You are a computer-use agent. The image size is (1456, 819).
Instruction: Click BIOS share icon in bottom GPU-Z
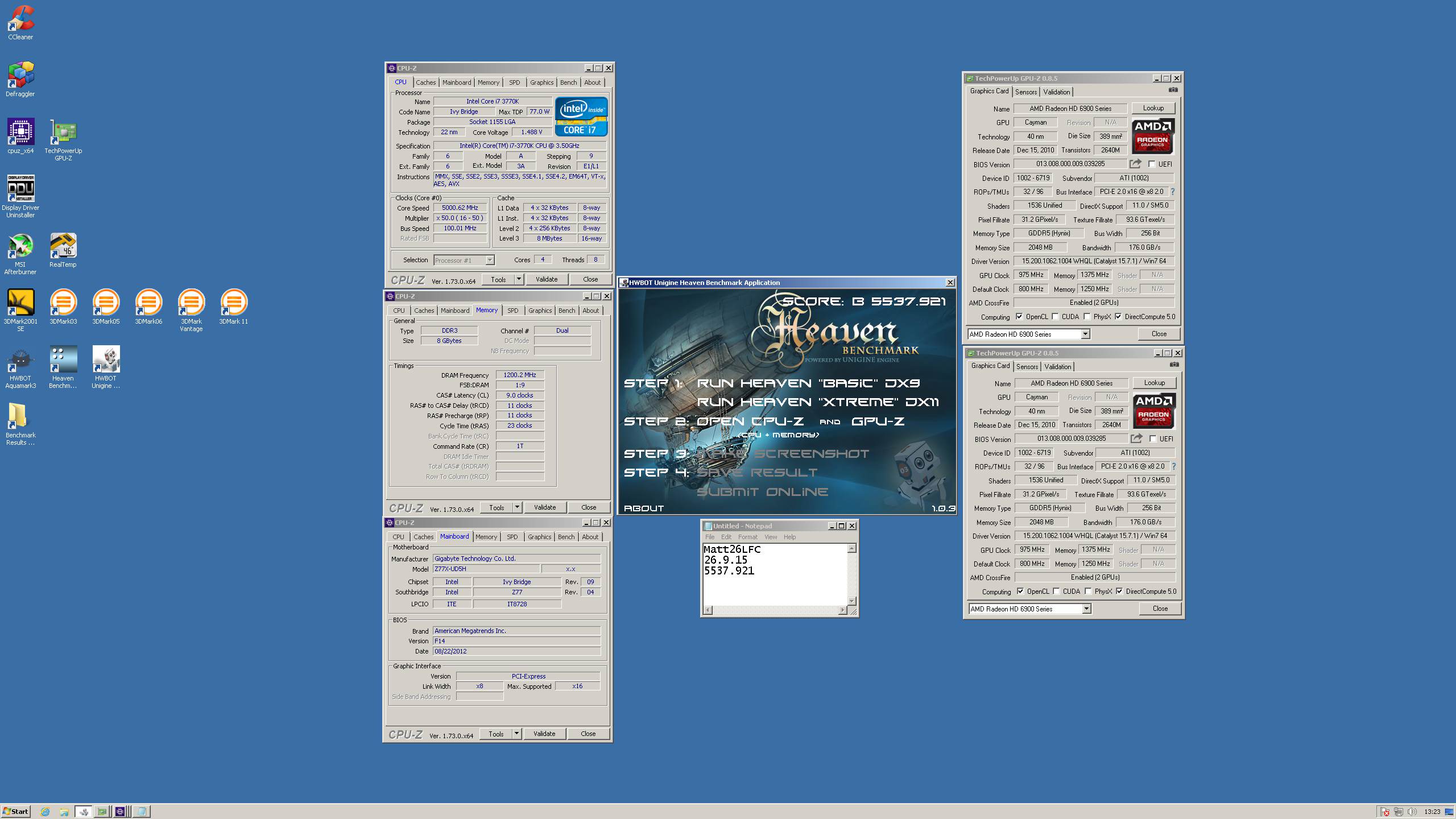(1136, 439)
